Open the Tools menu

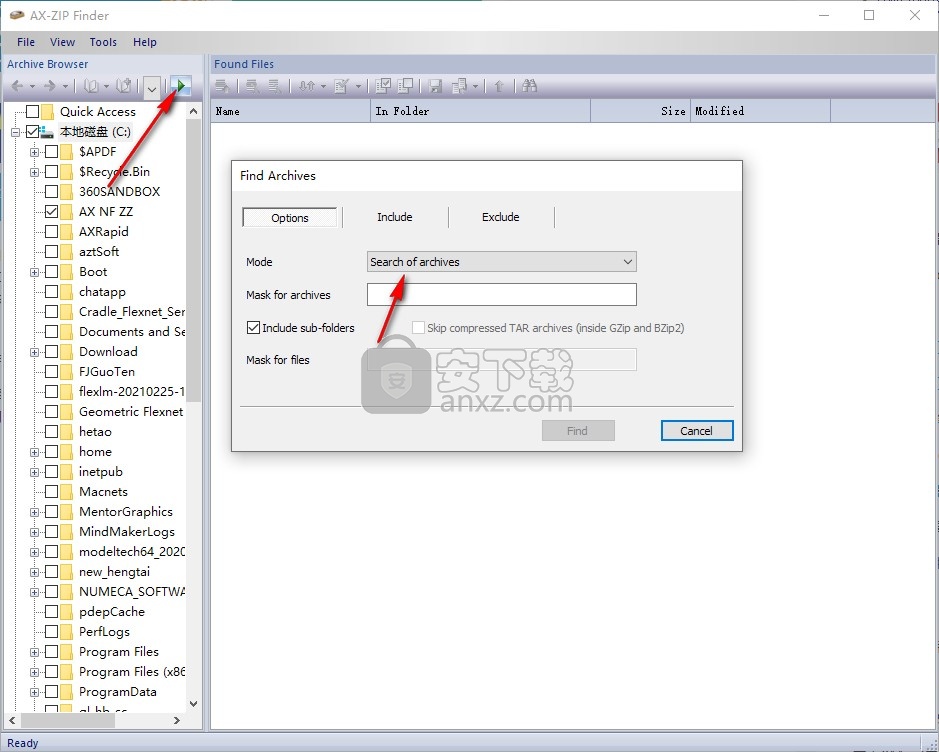(x=103, y=42)
